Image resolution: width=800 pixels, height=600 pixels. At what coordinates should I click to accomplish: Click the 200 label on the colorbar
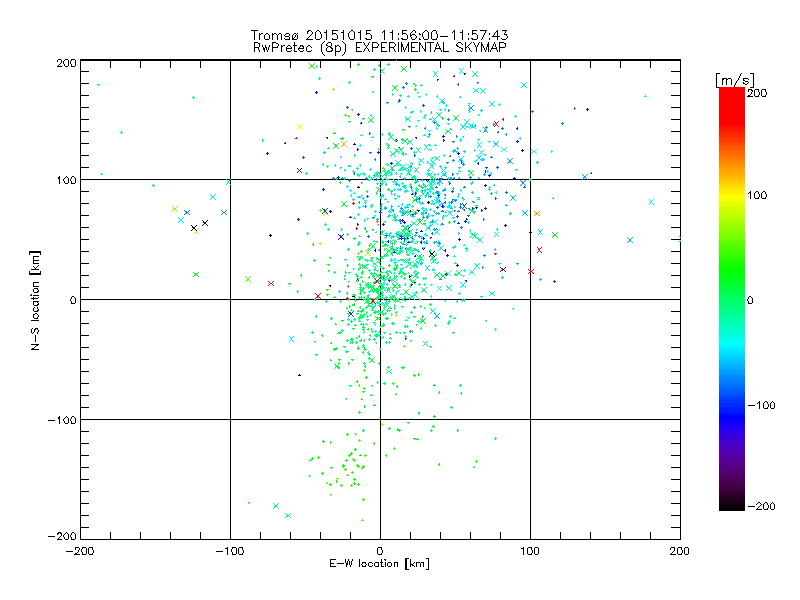[x=757, y=93]
